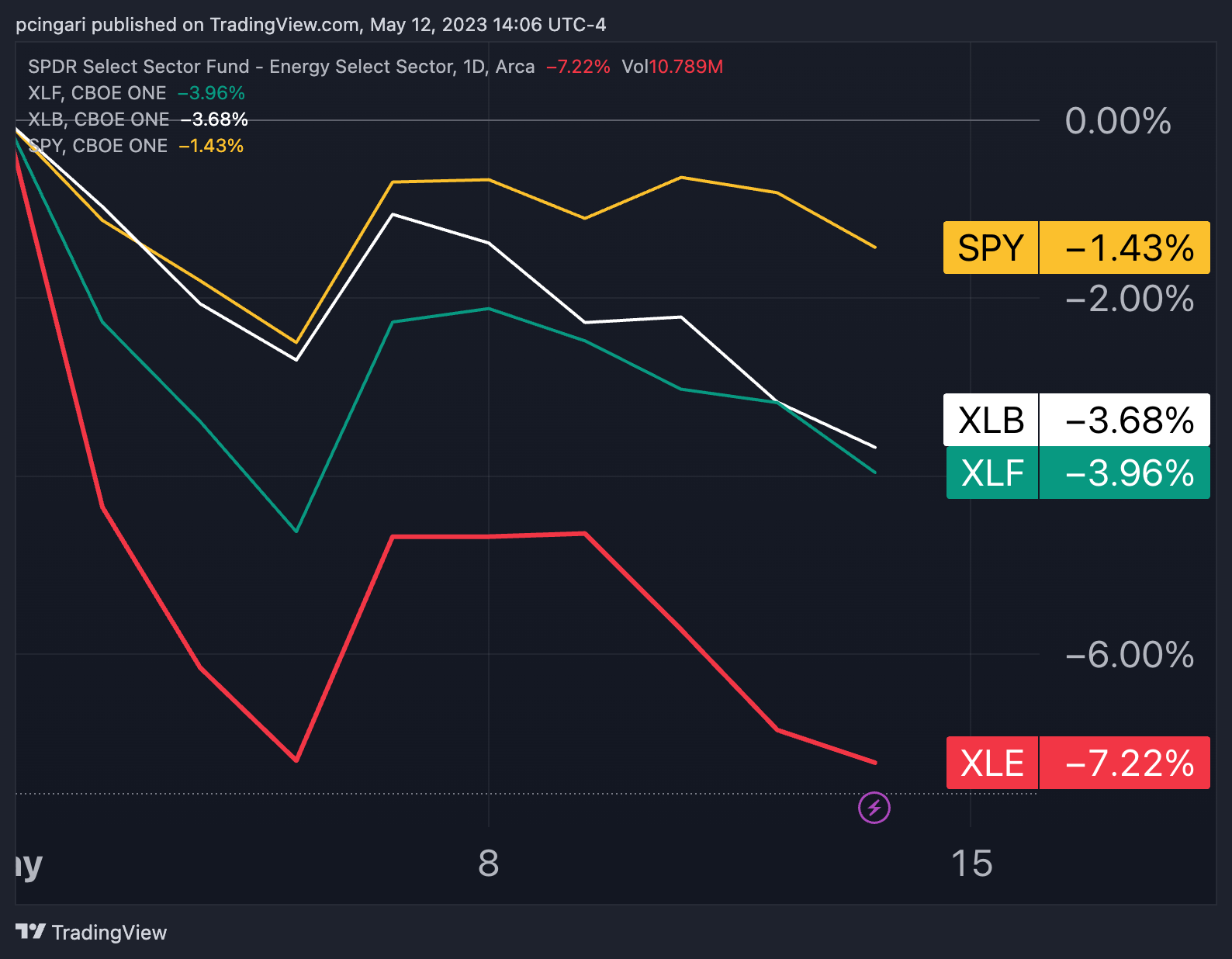
Task: Select the XLB ticker label tag
Action: click(x=991, y=420)
